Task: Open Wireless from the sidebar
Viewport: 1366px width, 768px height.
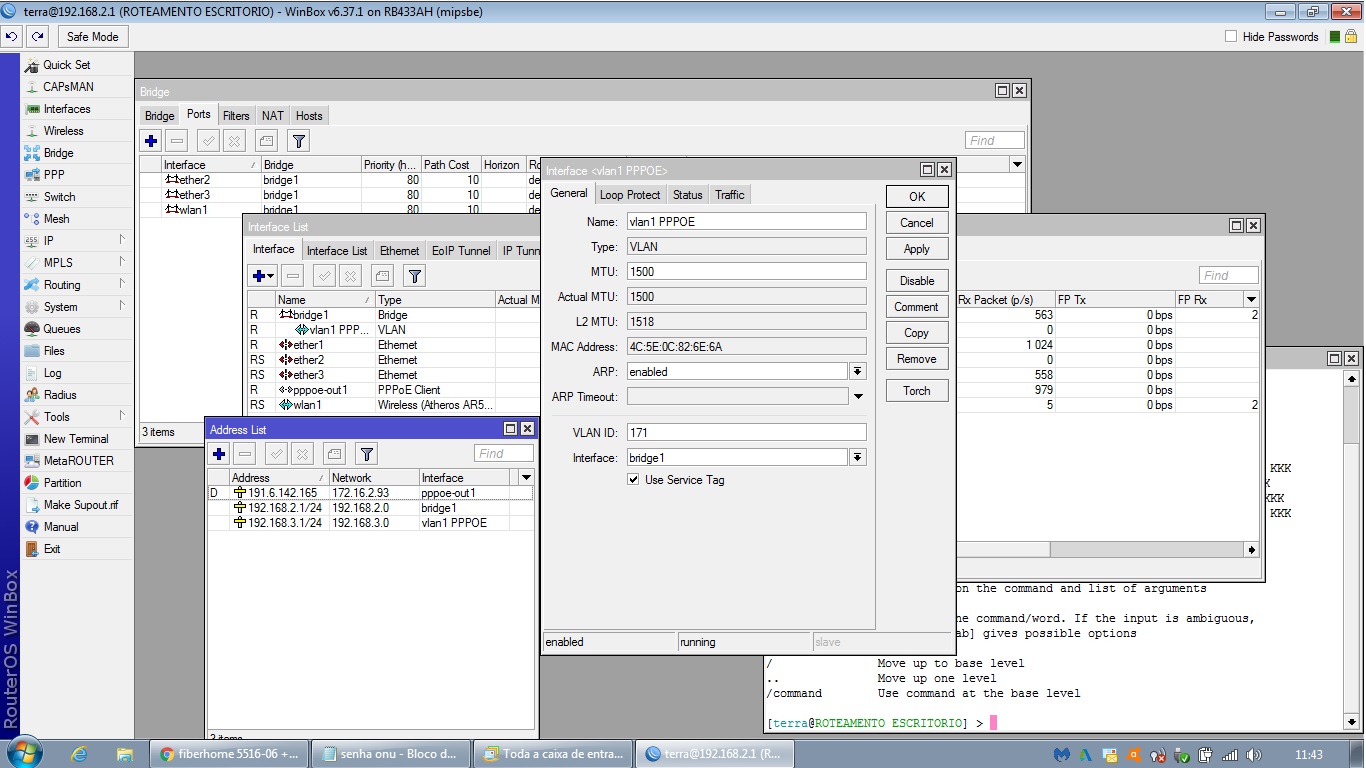Action: pyautogui.click(x=63, y=131)
